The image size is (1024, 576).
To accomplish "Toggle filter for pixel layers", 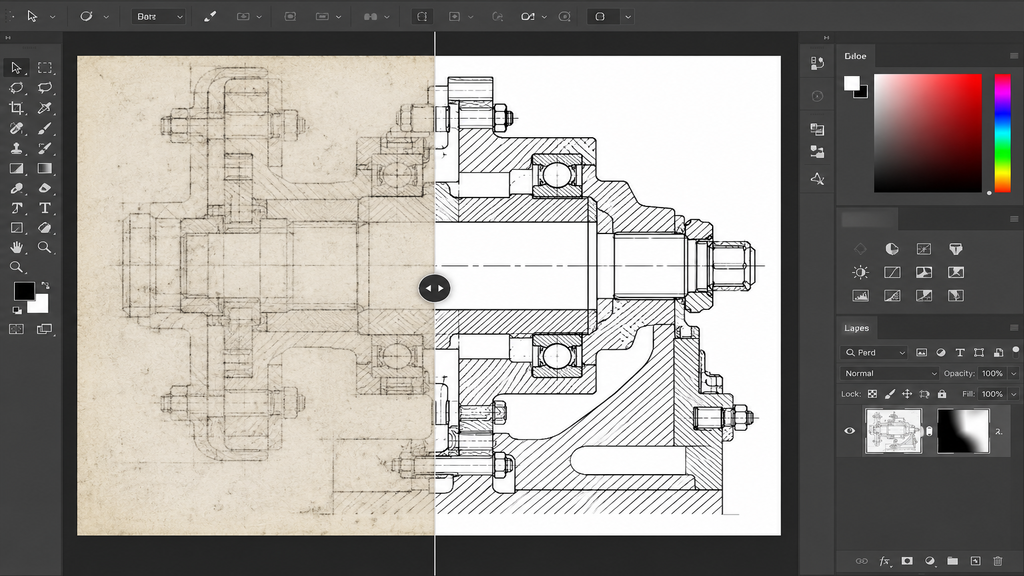I will [x=921, y=353].
